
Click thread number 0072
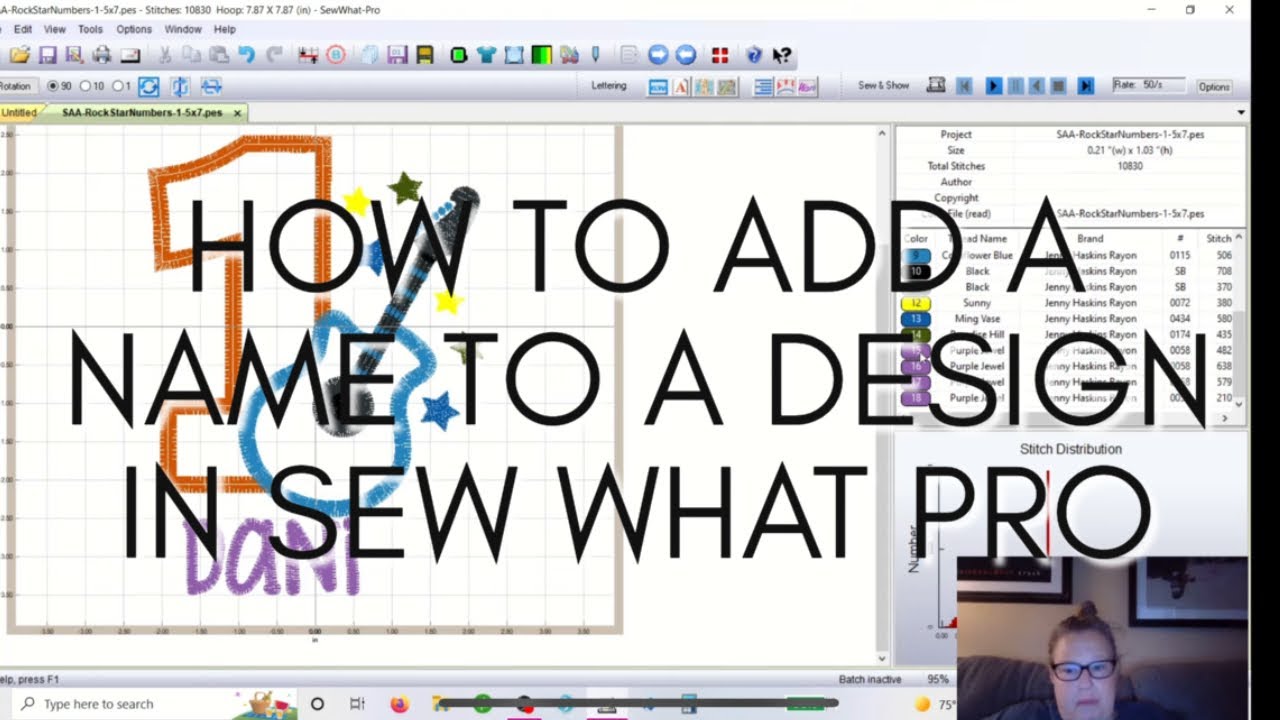tap(1180, 303)
